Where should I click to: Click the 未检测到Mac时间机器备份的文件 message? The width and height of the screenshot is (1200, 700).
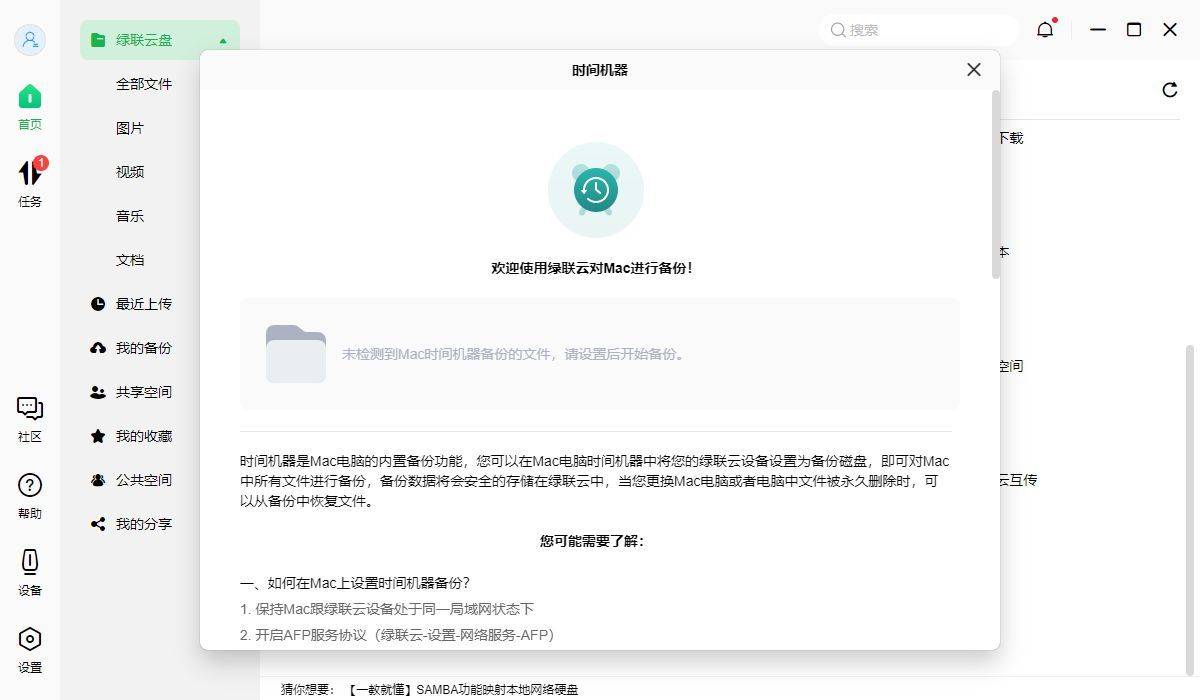(x=514, y=354)
